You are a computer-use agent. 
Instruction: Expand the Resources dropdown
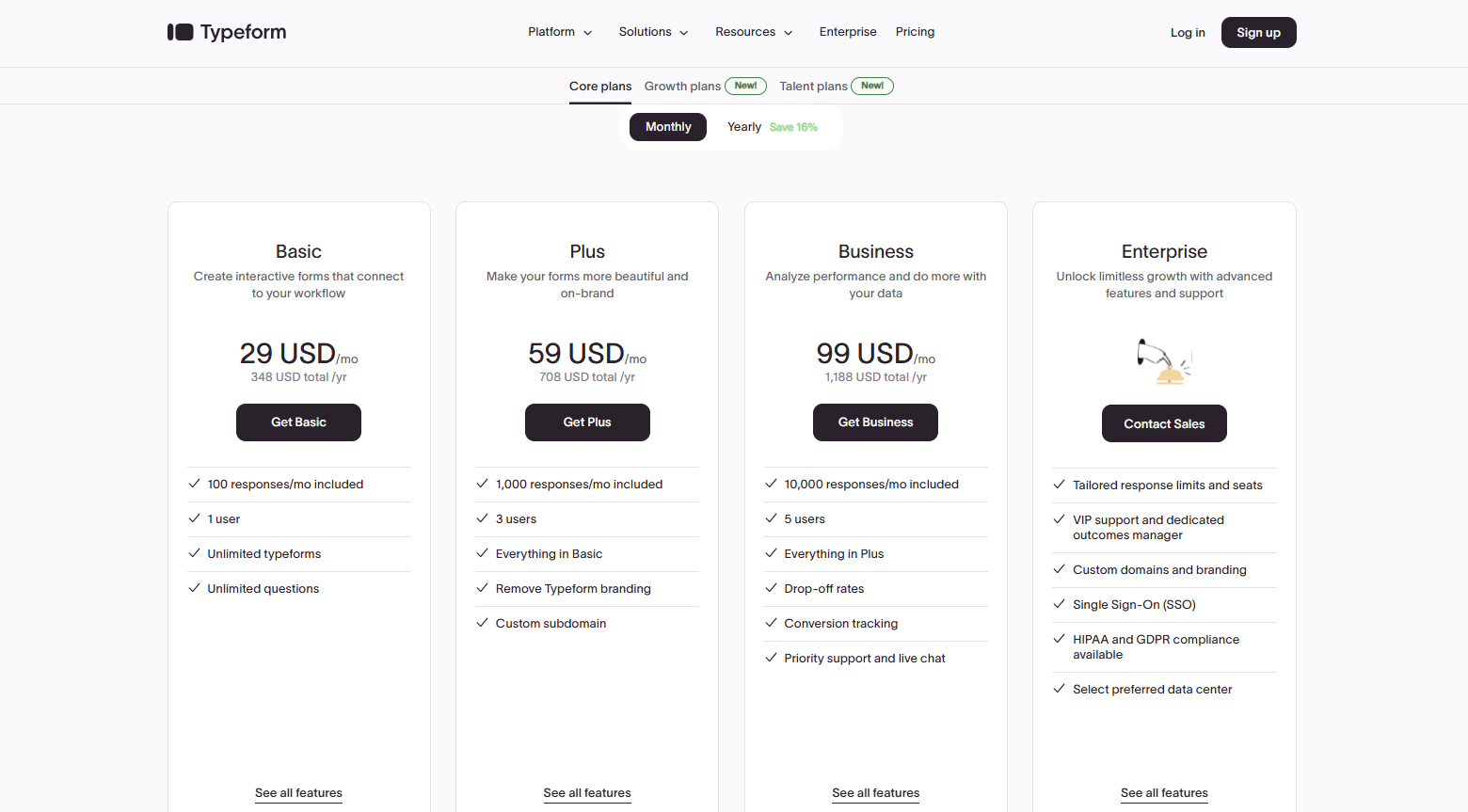click(754, 32)
